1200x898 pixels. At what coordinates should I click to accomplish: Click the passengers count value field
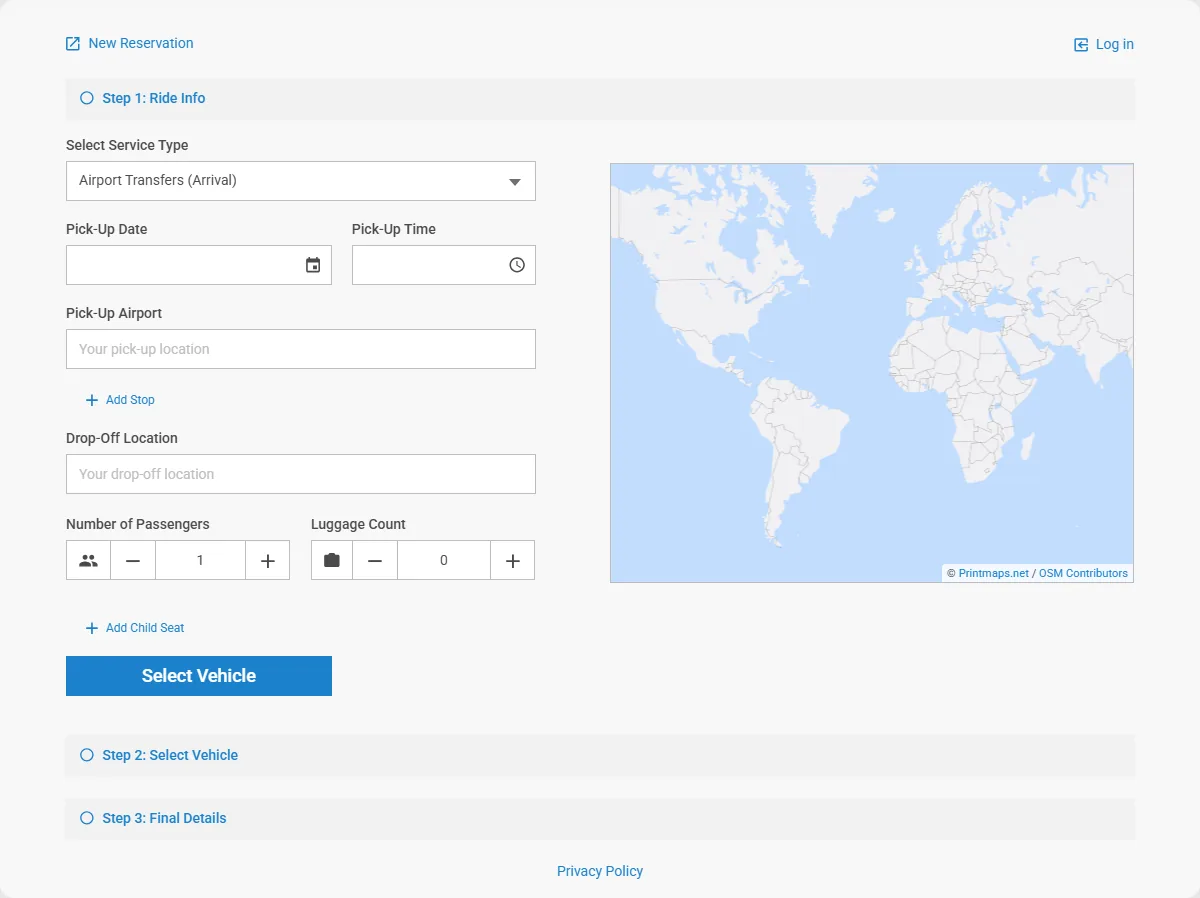[x=200, y=561]
